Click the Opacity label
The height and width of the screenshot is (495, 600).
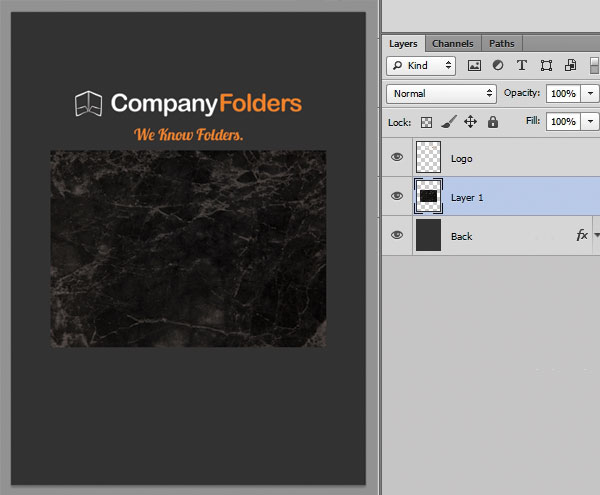[x=522, y=93]
